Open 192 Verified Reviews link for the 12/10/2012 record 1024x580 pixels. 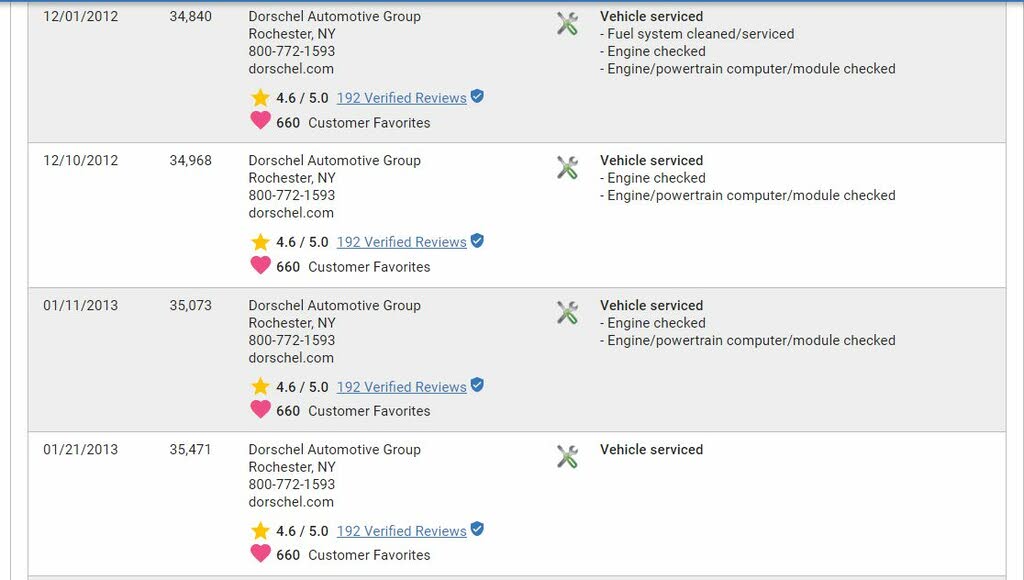[402, 242]
